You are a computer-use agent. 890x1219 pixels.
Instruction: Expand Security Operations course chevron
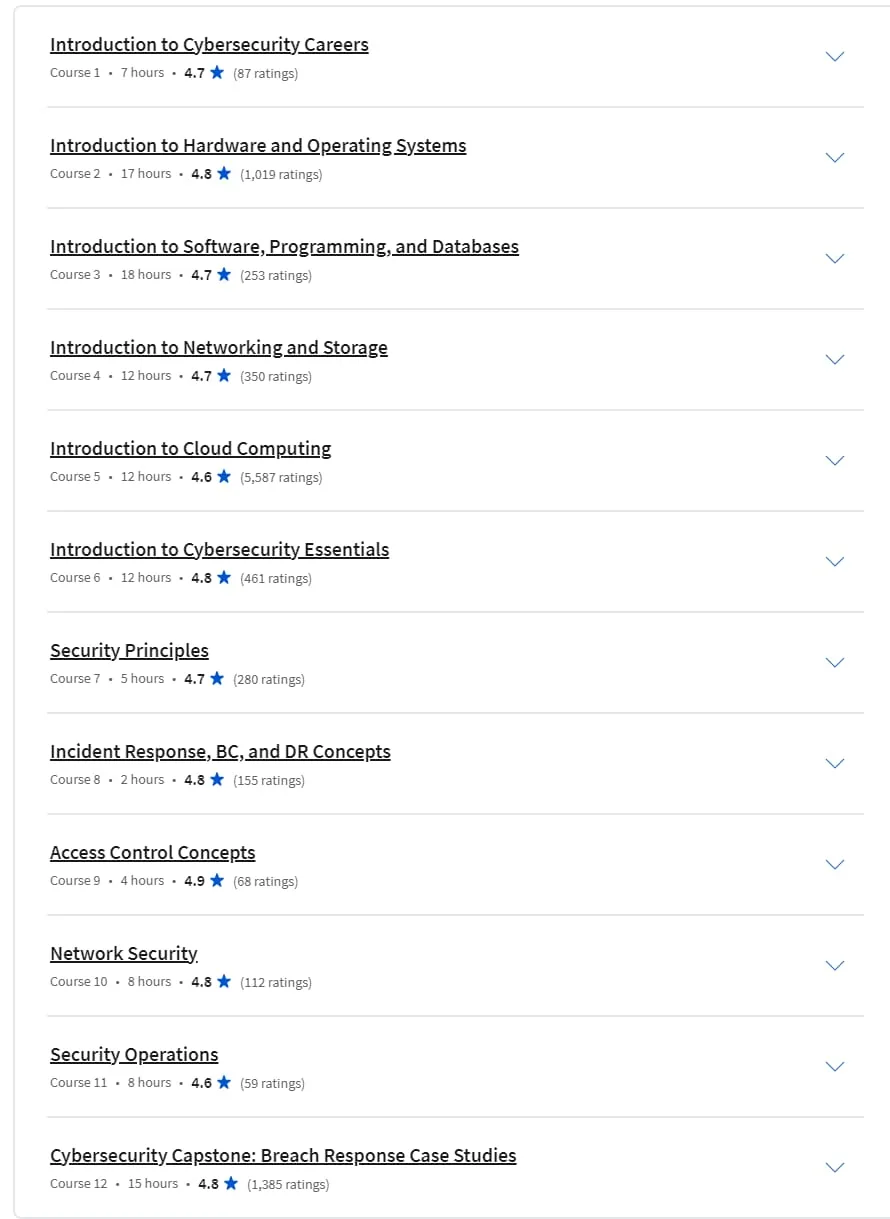(x=835, y=1067)
